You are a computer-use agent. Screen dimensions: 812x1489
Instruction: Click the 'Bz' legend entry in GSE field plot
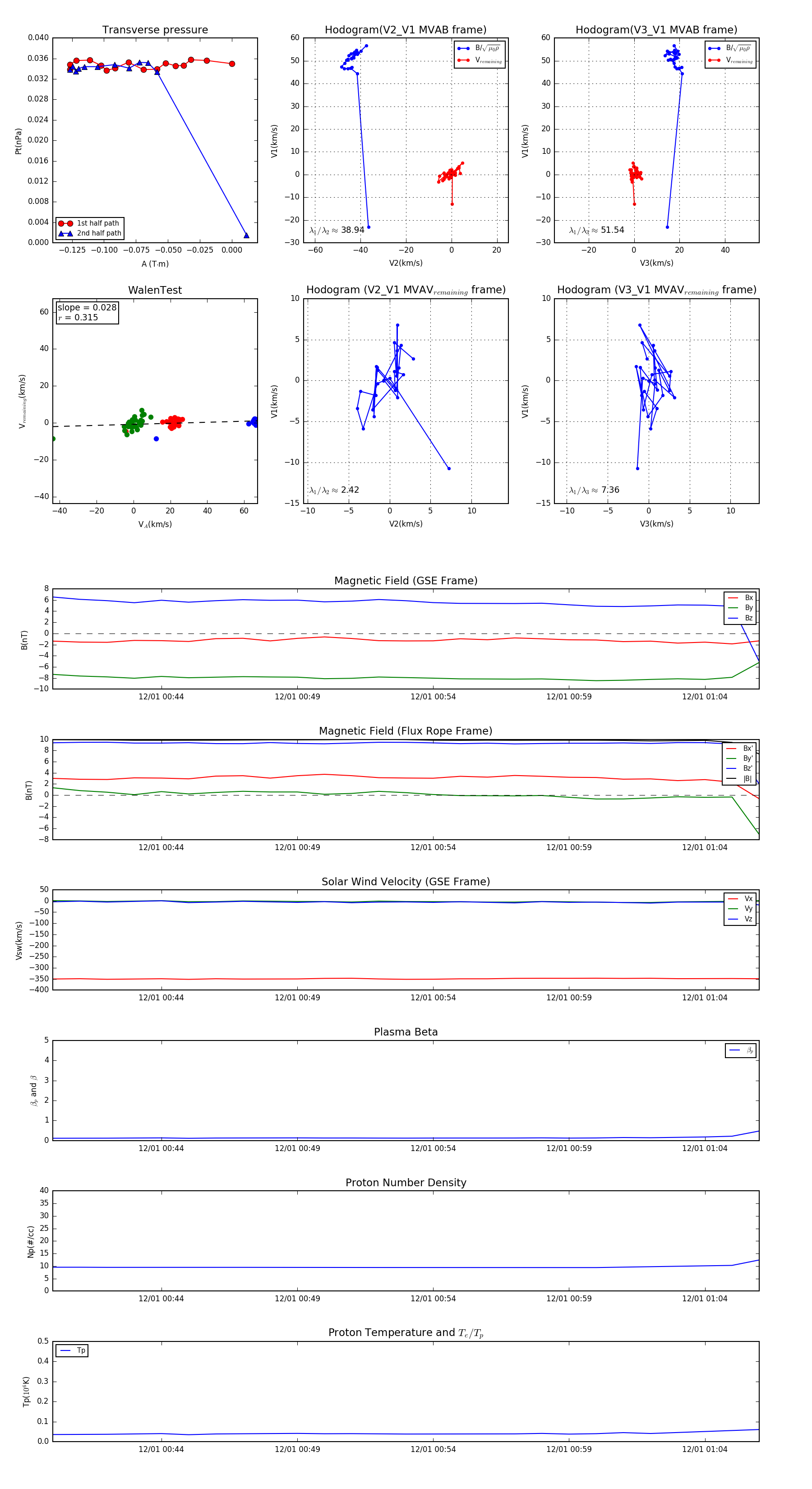(x=740, y=618)
